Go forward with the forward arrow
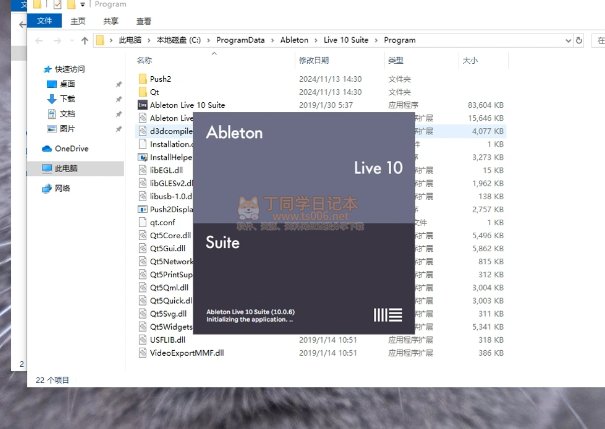 57,41
